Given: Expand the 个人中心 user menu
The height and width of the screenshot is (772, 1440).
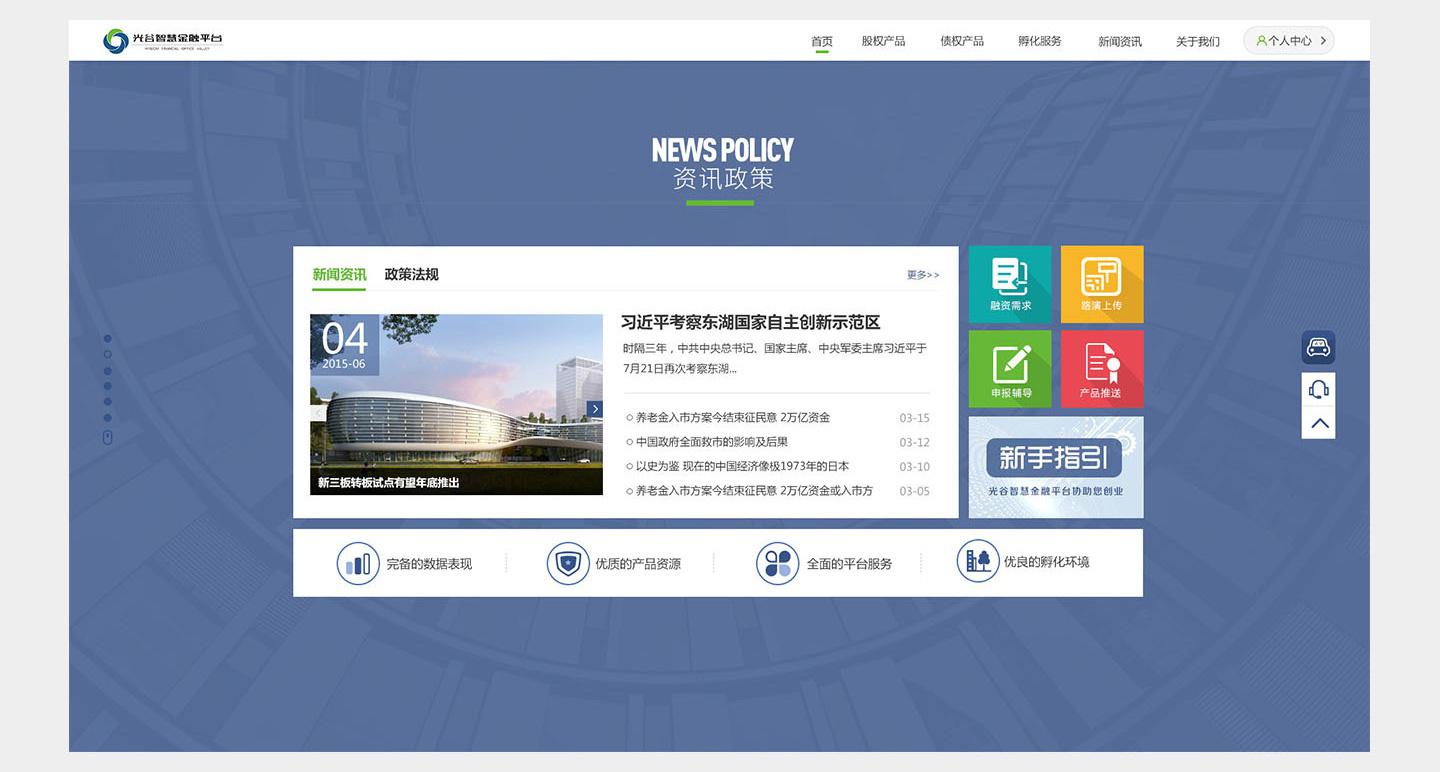Looking at the screenshot, I should [x=1289, y=41].
